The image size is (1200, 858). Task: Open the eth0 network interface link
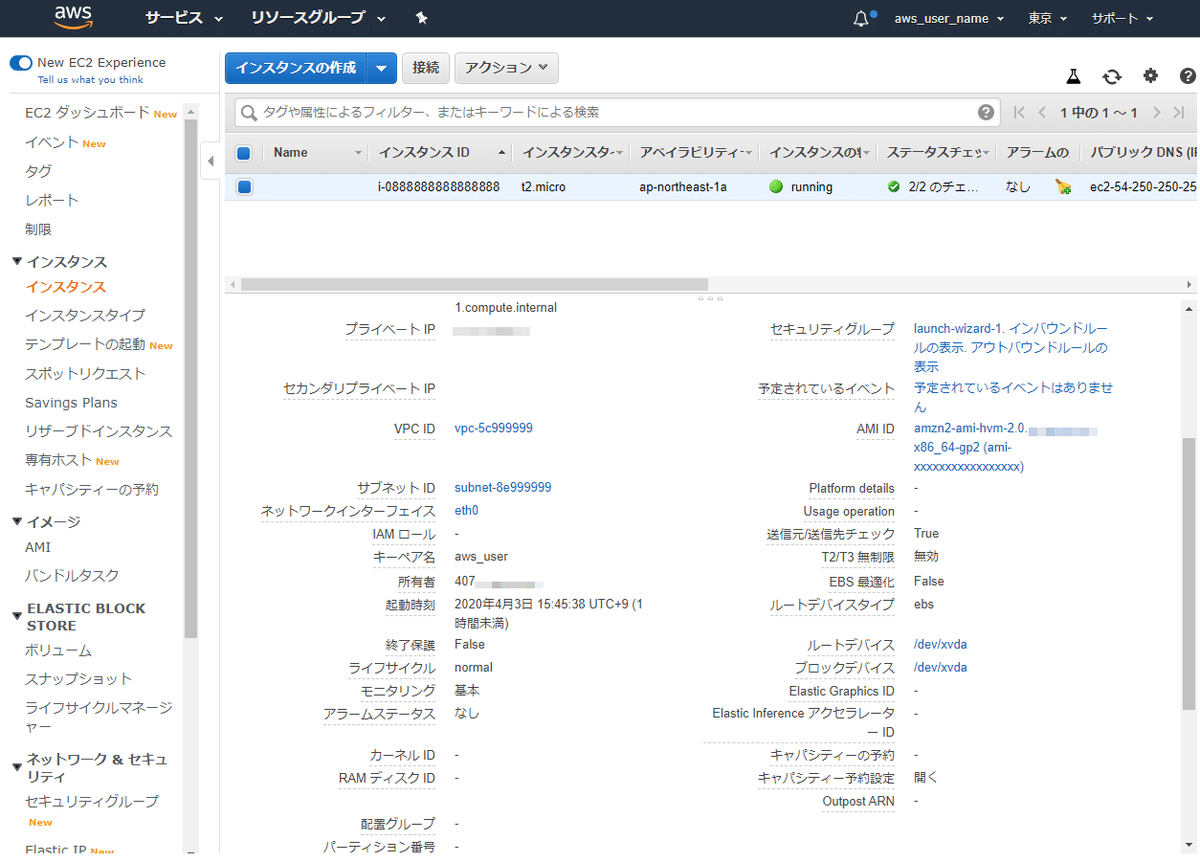pos(466,511)
